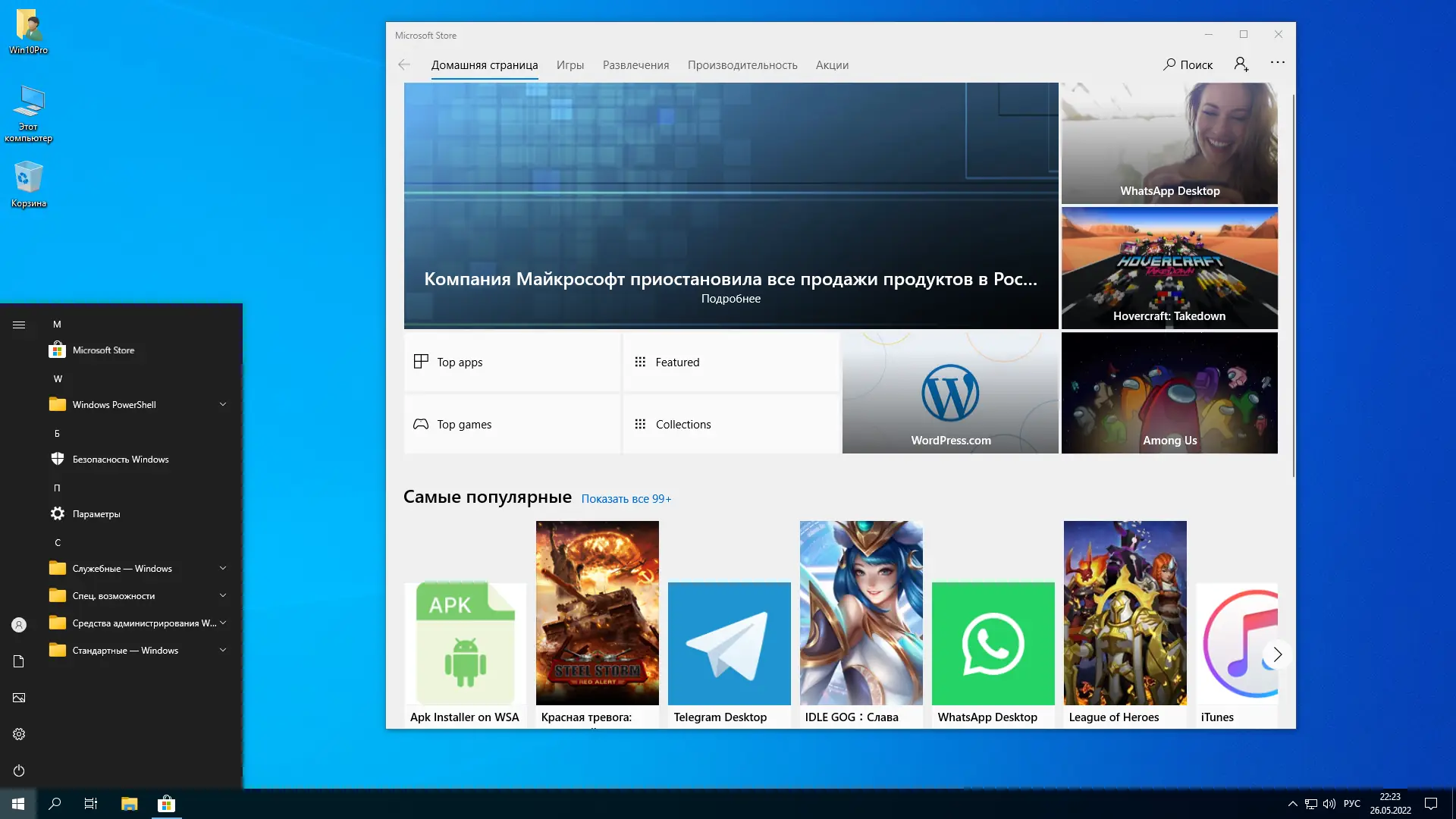Open the three-dots menu in Store
The height and width of the screenshot is (819, 1456).
tap(1278, 63)
